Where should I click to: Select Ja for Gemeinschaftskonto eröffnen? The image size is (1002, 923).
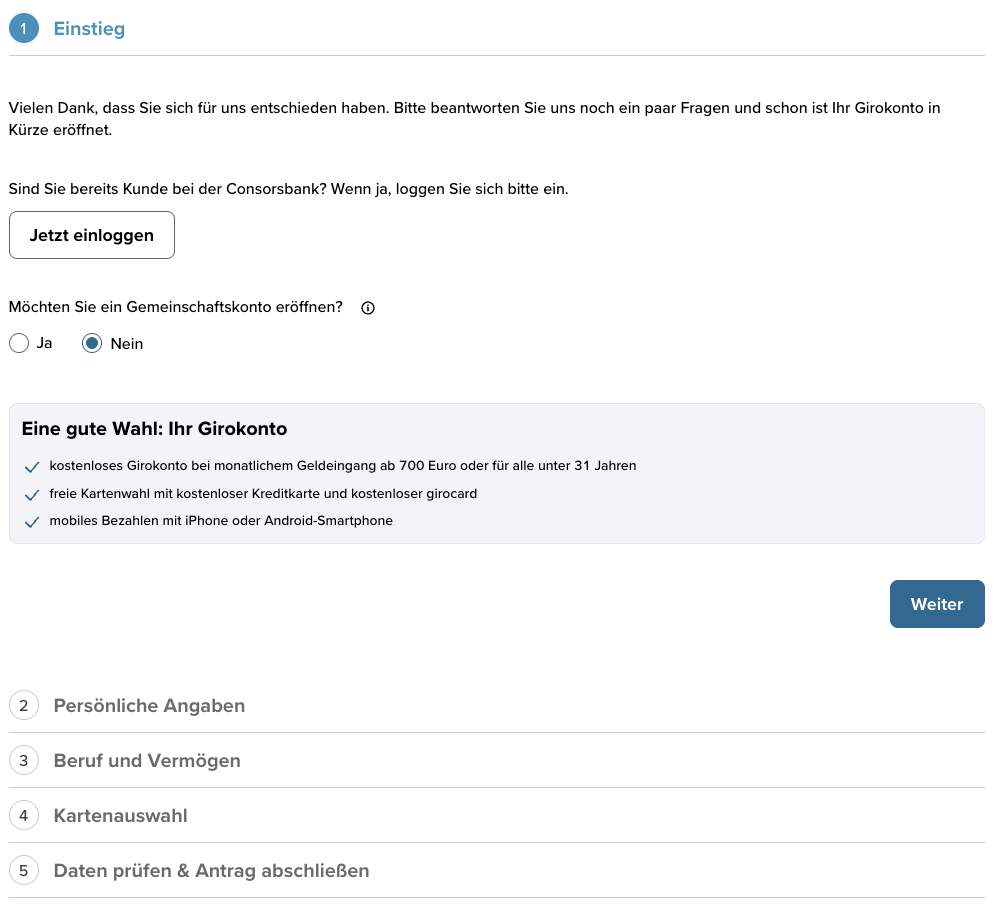coord(18,343)
